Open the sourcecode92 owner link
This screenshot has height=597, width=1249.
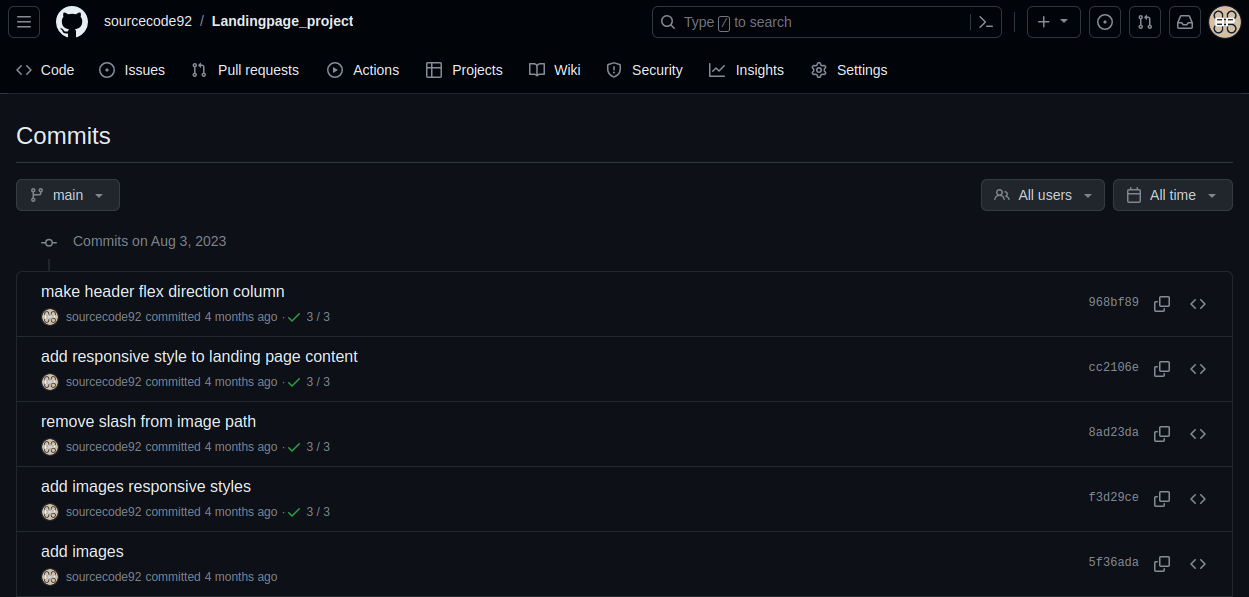148,21
